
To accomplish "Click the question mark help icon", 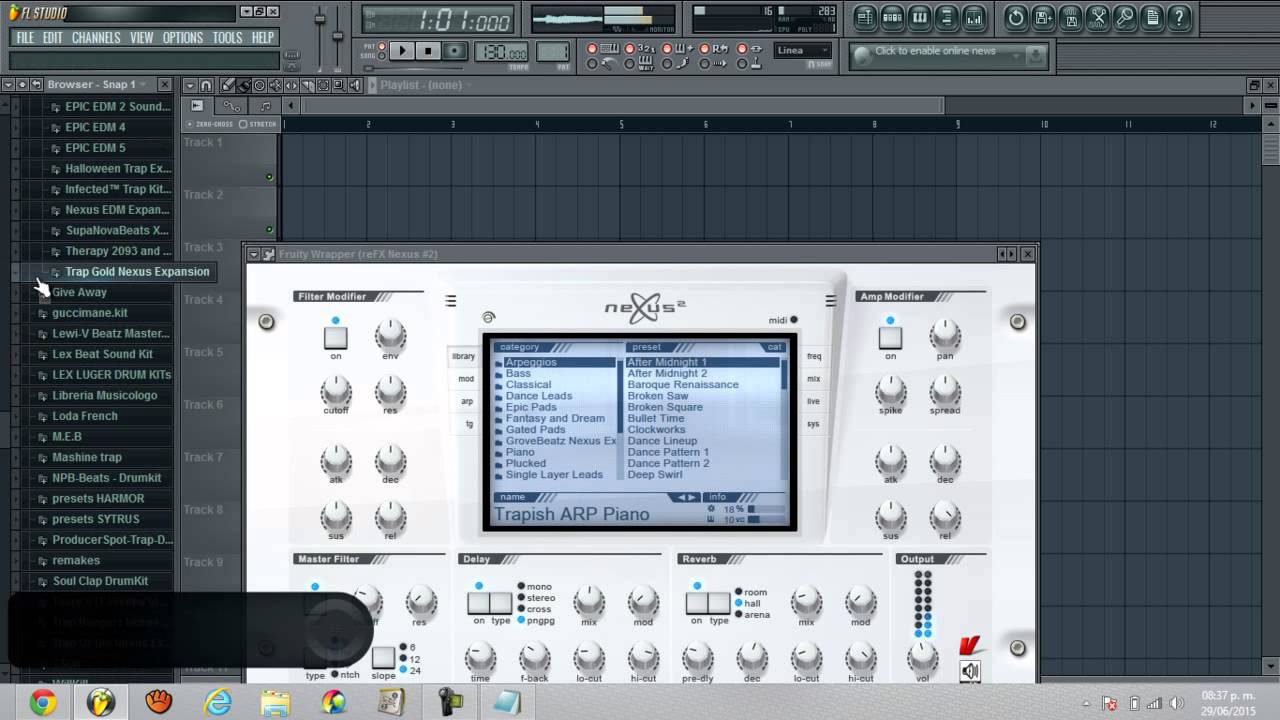I will 1180,17.
